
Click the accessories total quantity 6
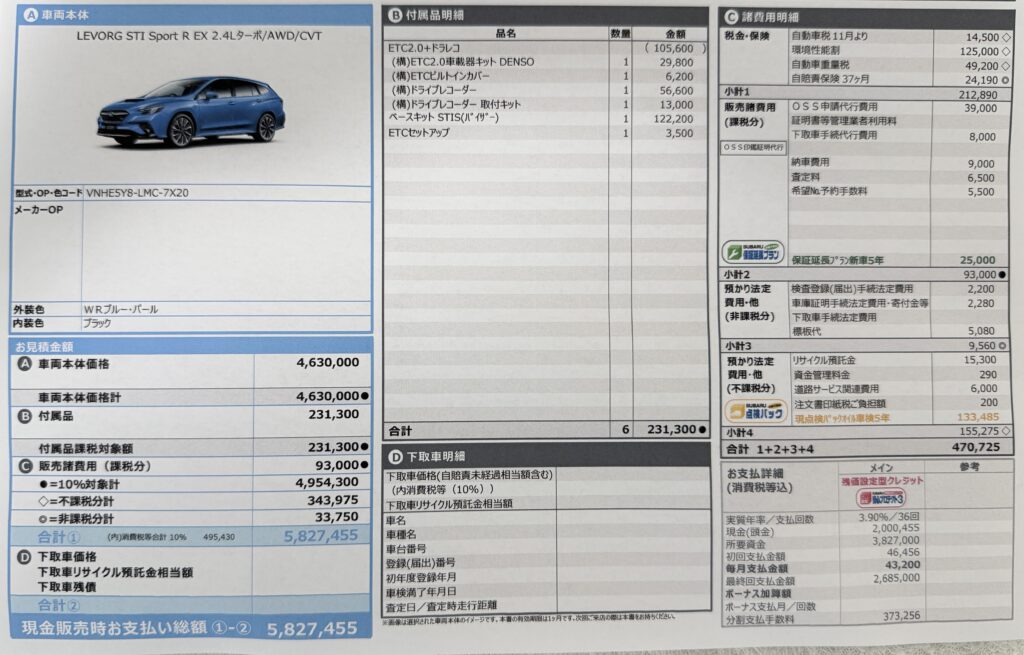pyautogui.click(x=625, y=429)
